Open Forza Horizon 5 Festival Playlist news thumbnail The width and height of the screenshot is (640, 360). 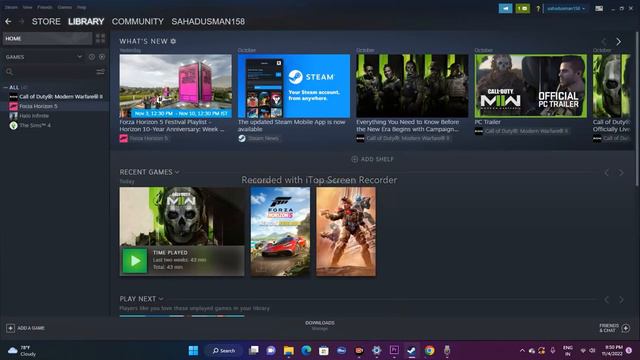[x=176, y=86]
